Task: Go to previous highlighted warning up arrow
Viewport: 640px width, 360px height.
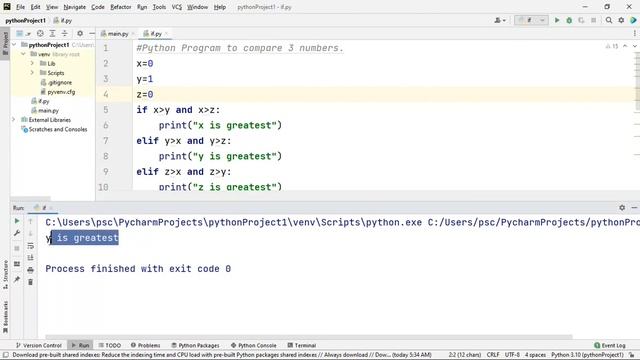Action: pyautogui.click(x=625, y=46)
